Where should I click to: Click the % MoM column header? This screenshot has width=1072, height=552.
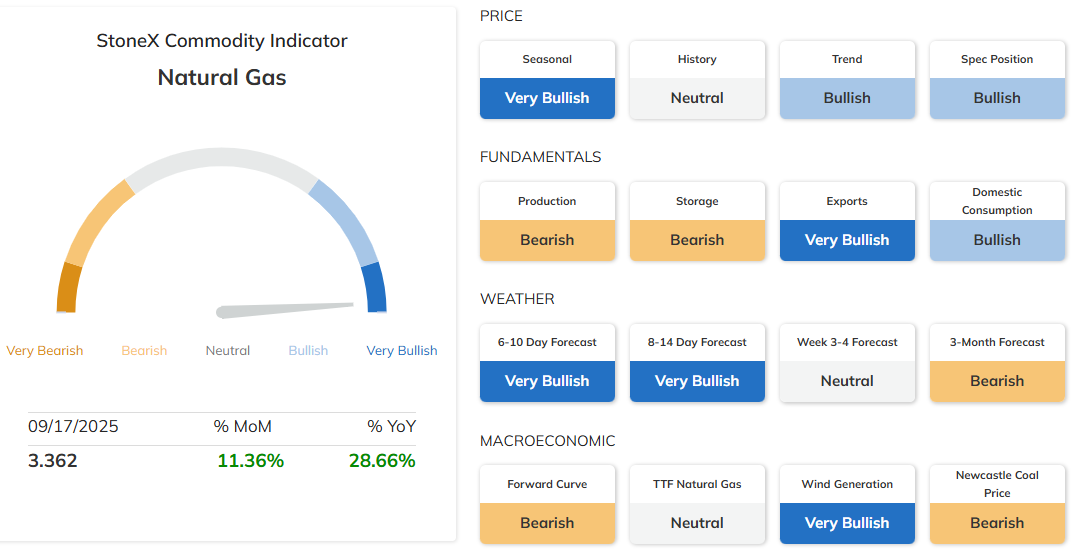click(242, 427)
